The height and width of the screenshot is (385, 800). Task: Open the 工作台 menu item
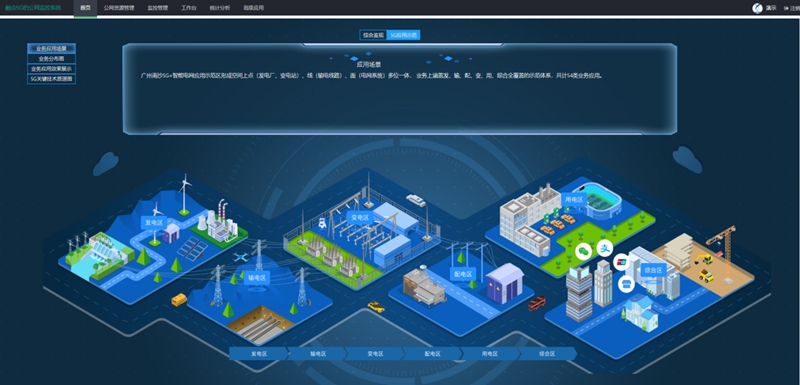pyautogui.click(x=189, y=8)
